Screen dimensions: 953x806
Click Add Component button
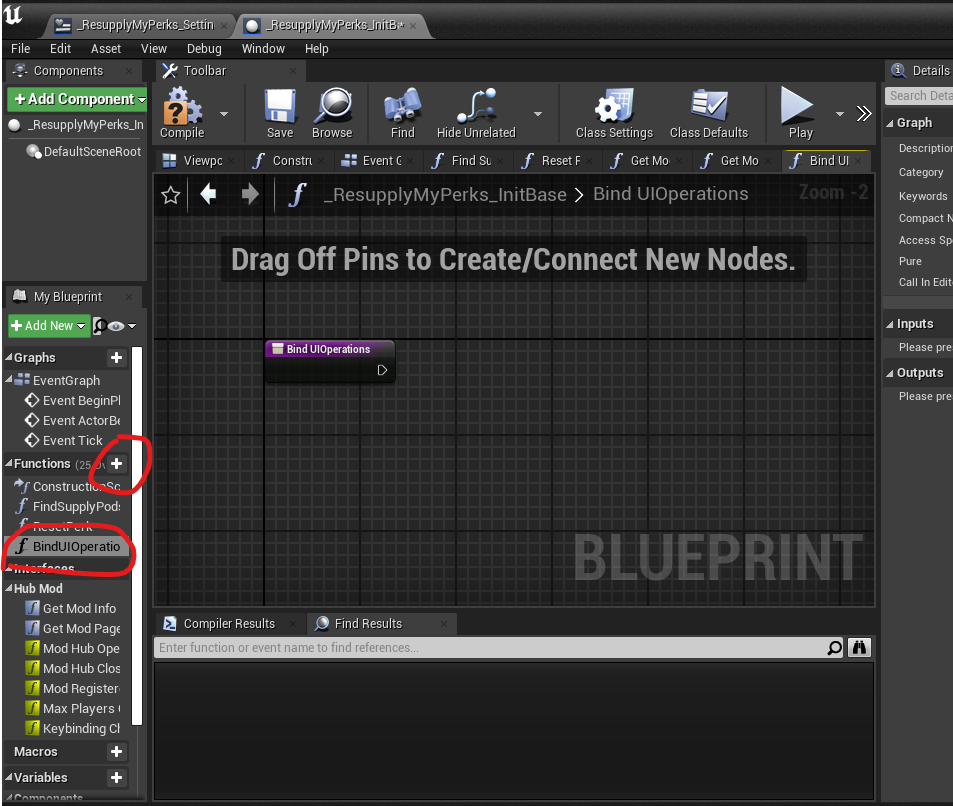(x=77, y=99)
